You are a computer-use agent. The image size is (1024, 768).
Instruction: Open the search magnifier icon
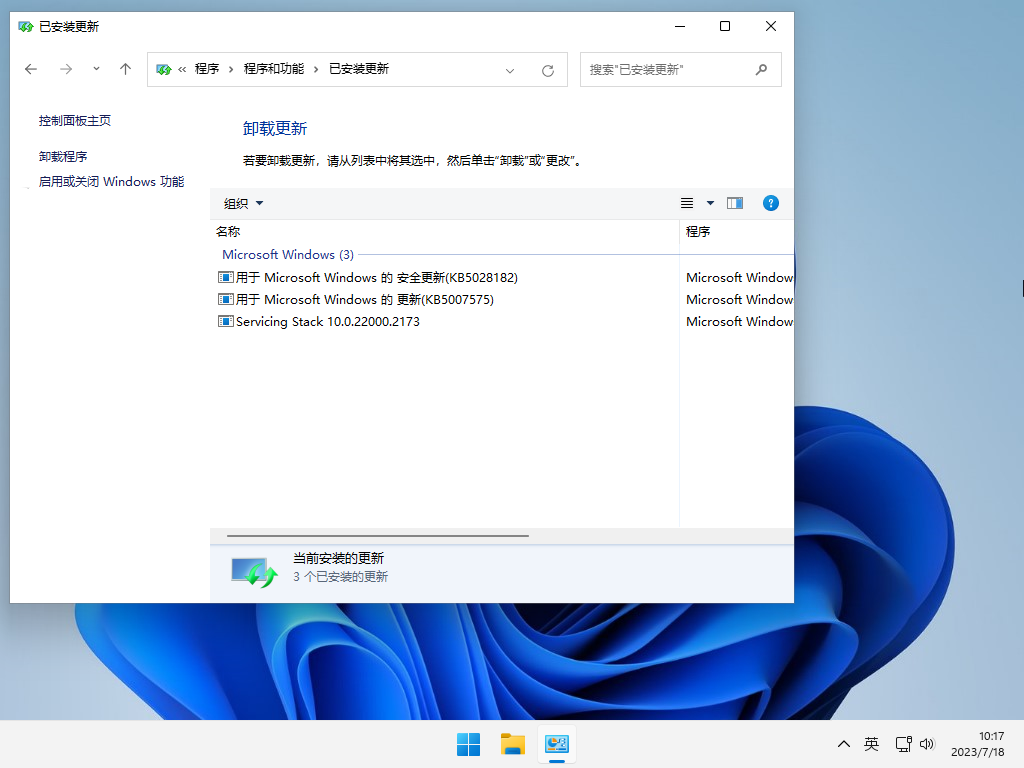tap(763, 69)
